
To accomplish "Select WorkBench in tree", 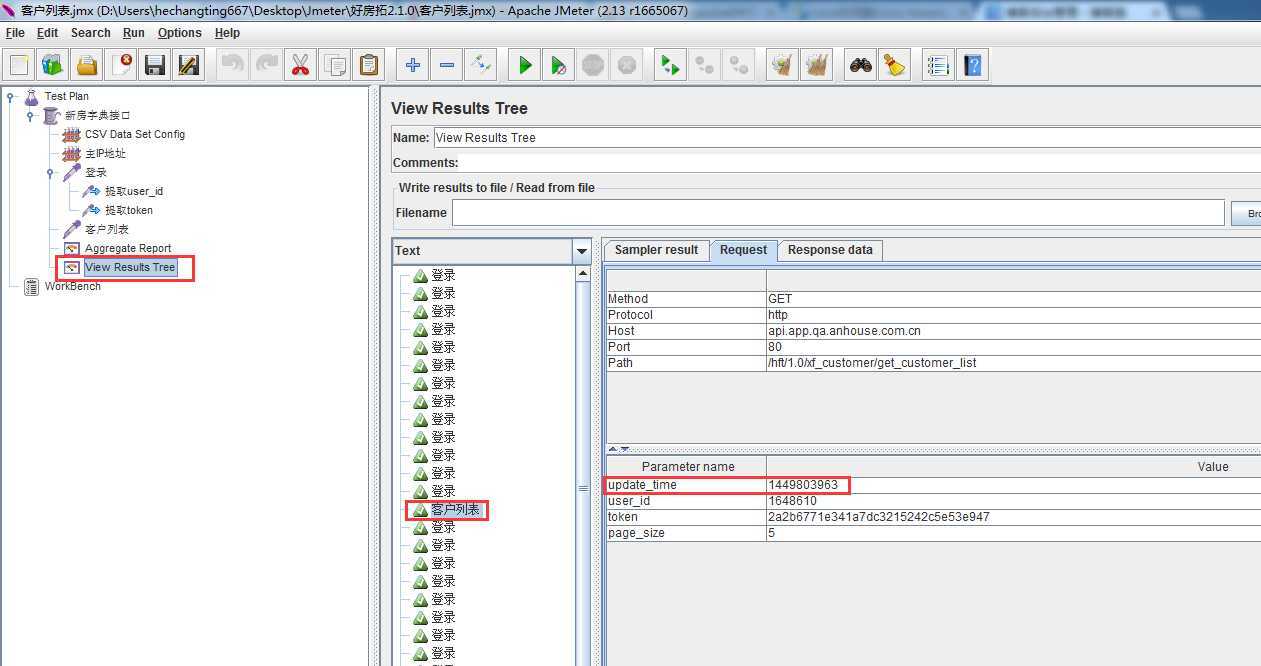I will pos(73,286).
